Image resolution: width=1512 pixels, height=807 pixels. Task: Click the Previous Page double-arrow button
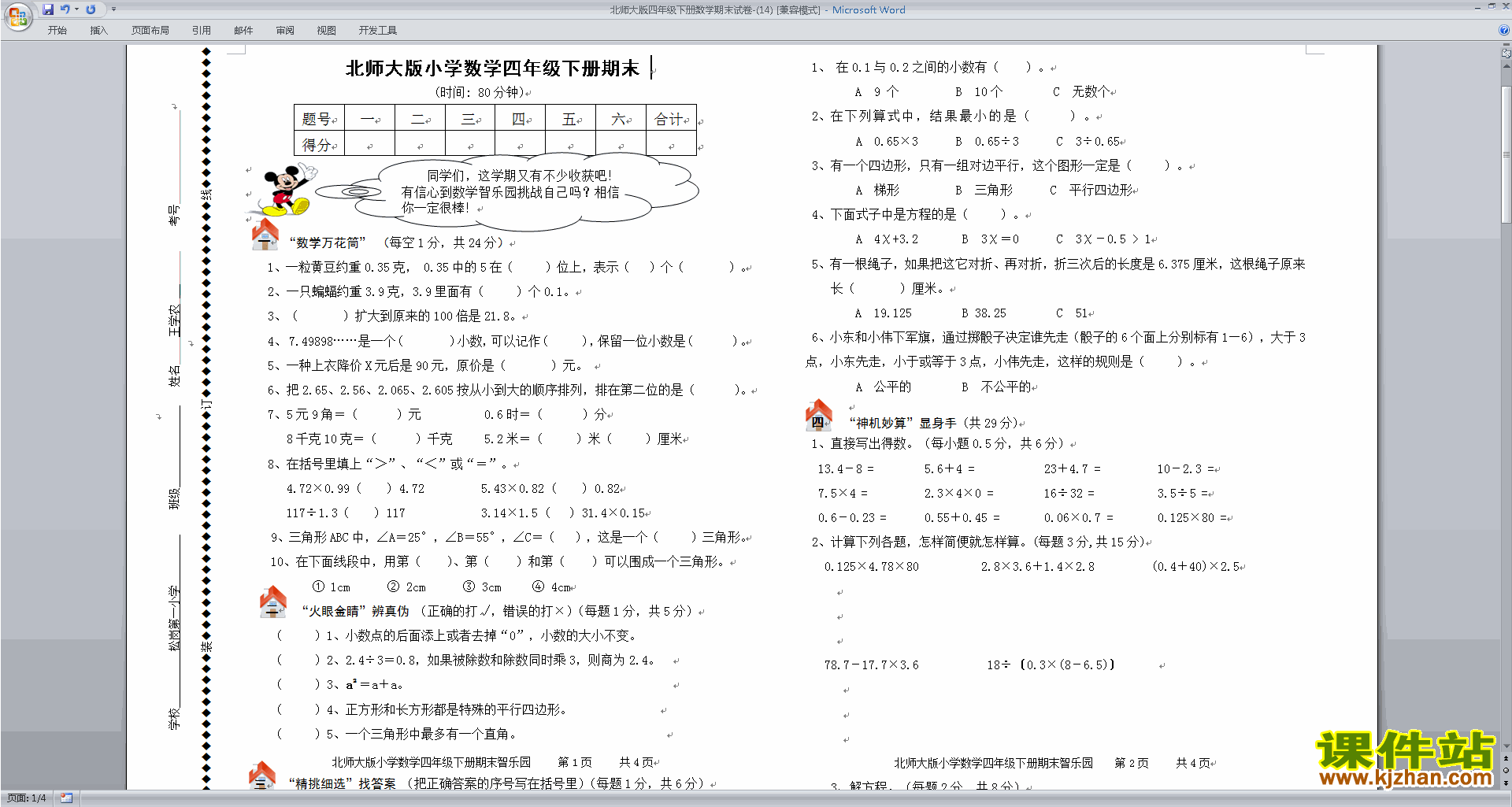coord(1506,758)
